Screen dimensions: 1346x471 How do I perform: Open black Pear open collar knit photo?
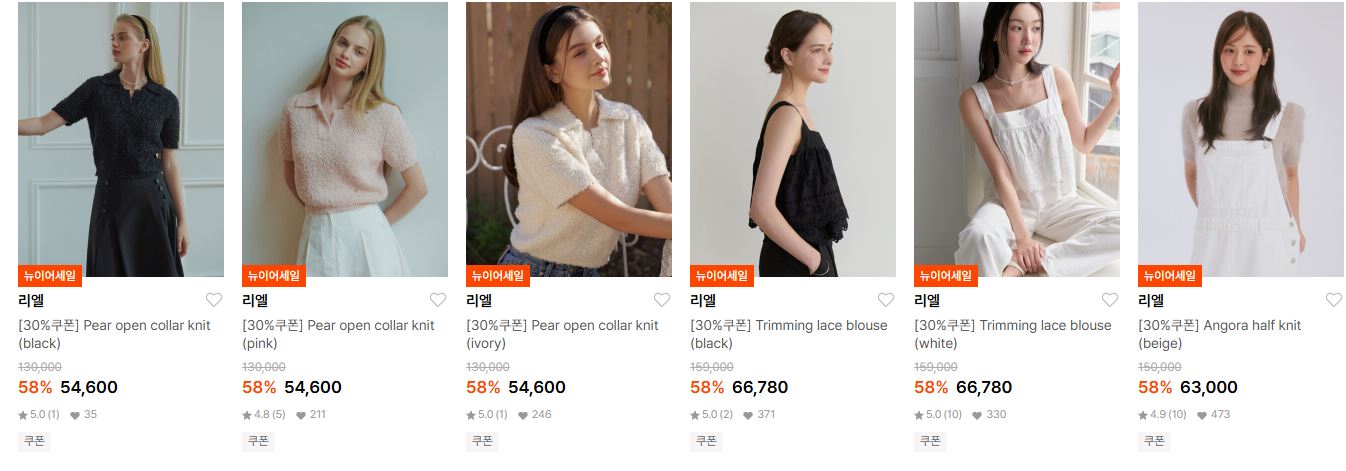click(x=121, y=139)
